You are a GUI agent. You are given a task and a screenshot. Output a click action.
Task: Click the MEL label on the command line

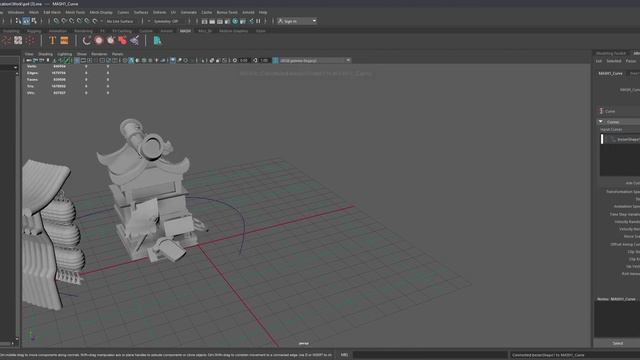(344, 355)
